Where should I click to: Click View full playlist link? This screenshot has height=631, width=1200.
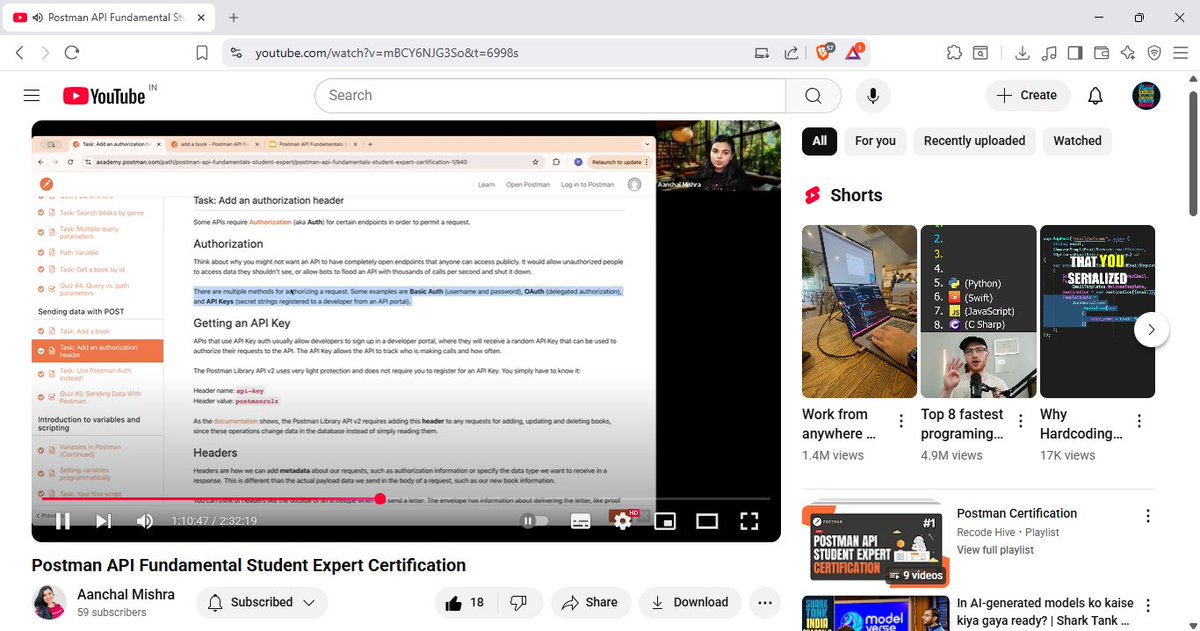pyautogui.click(x=995, y=550)
